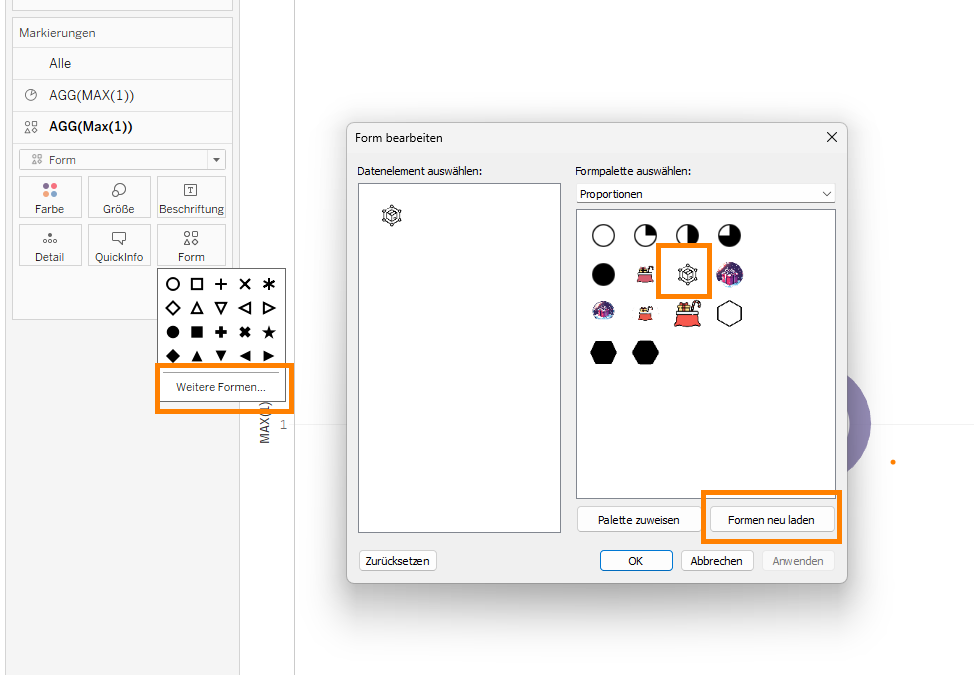The height and width of the screenshot is (675, 974).
Task: Pick the filled downward triangle shape
Action: click(x=221, y=356)
